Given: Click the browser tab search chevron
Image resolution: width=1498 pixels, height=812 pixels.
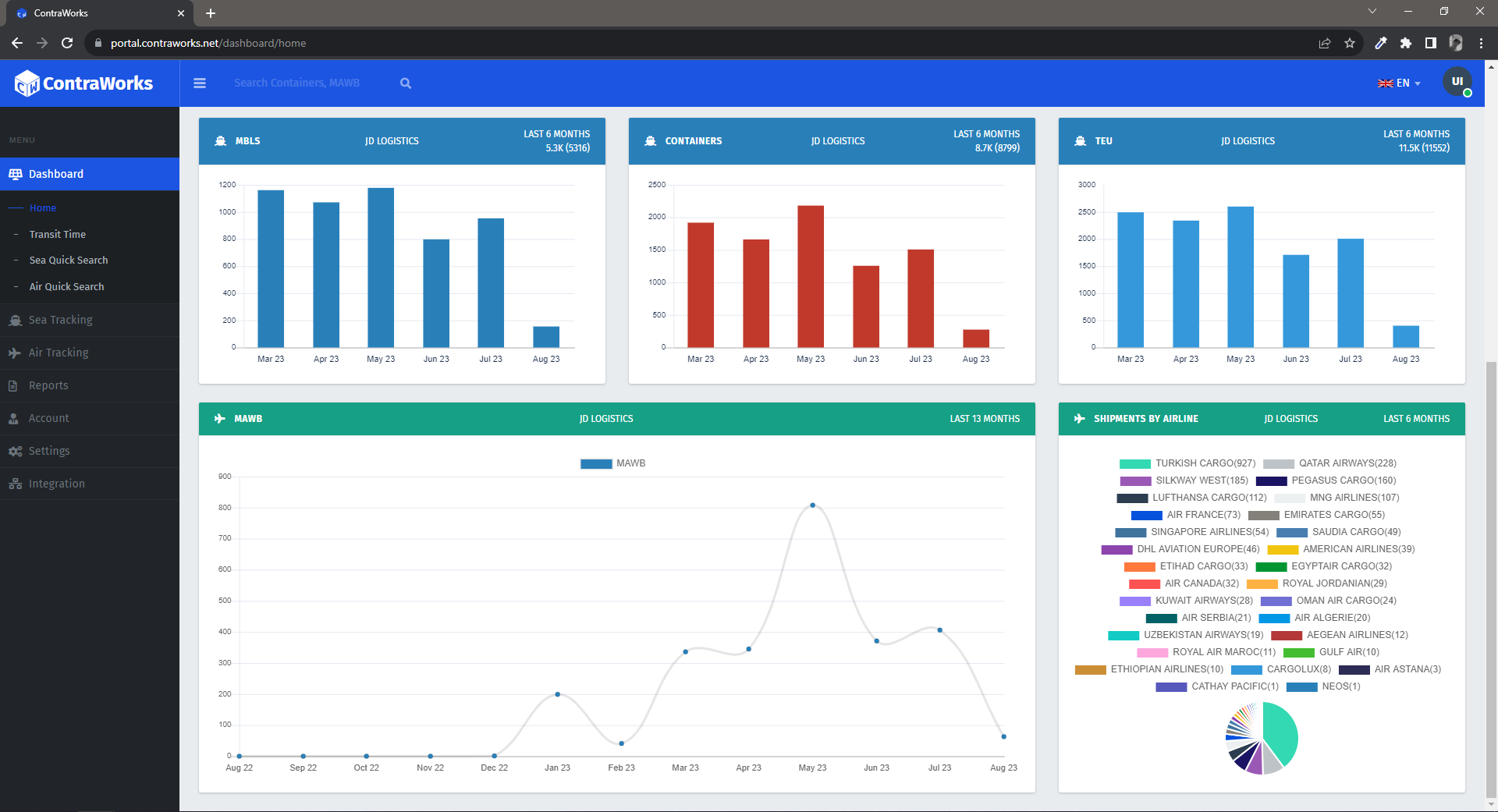Looking at the screenshot, I should pos(1372,11).
